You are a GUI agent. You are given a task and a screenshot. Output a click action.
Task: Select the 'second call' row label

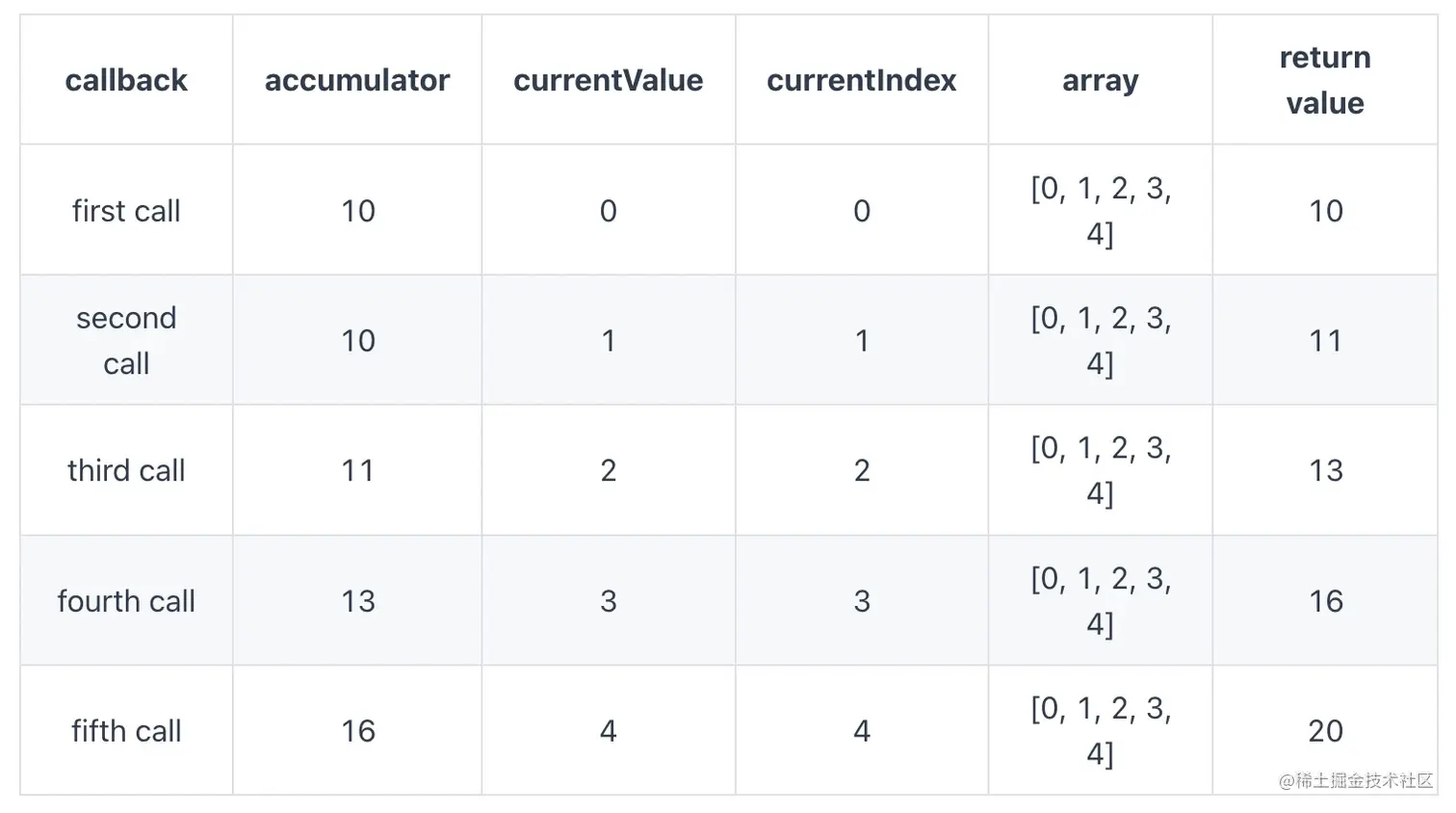point(126,340)
